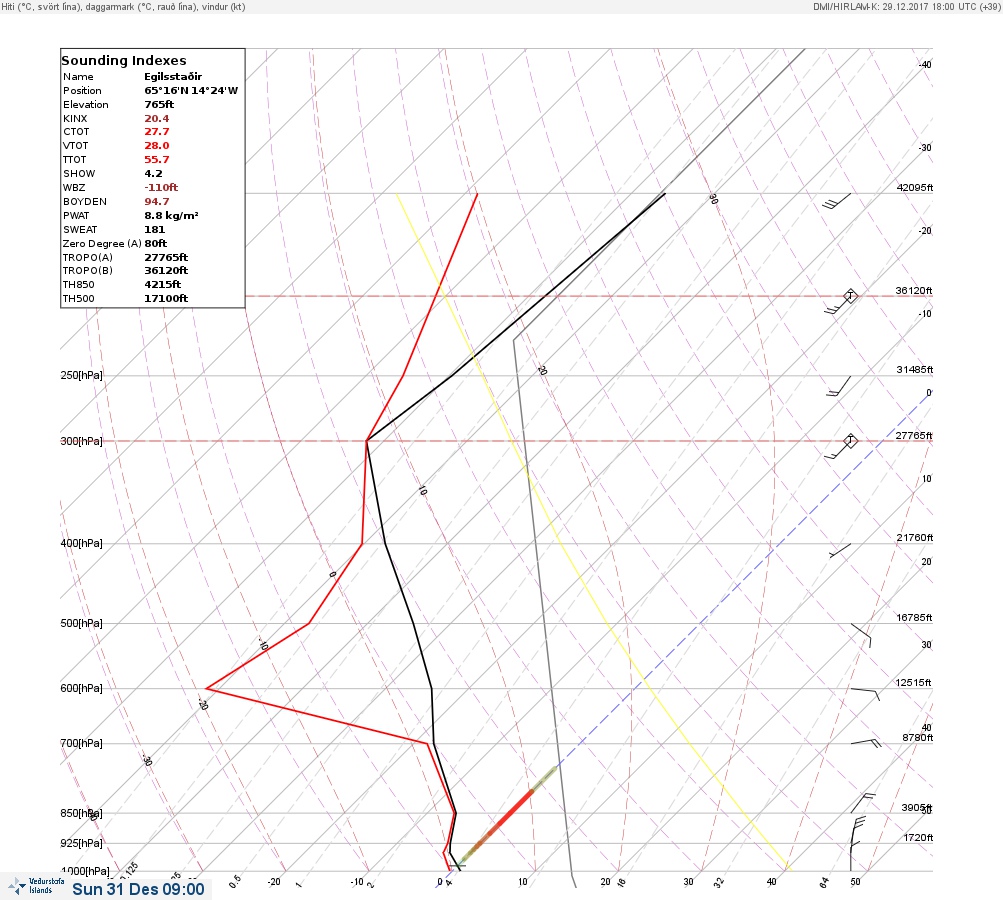Click the Vedurstofa Islands logo
The image size is (1003, 900).
pos(36,886)
